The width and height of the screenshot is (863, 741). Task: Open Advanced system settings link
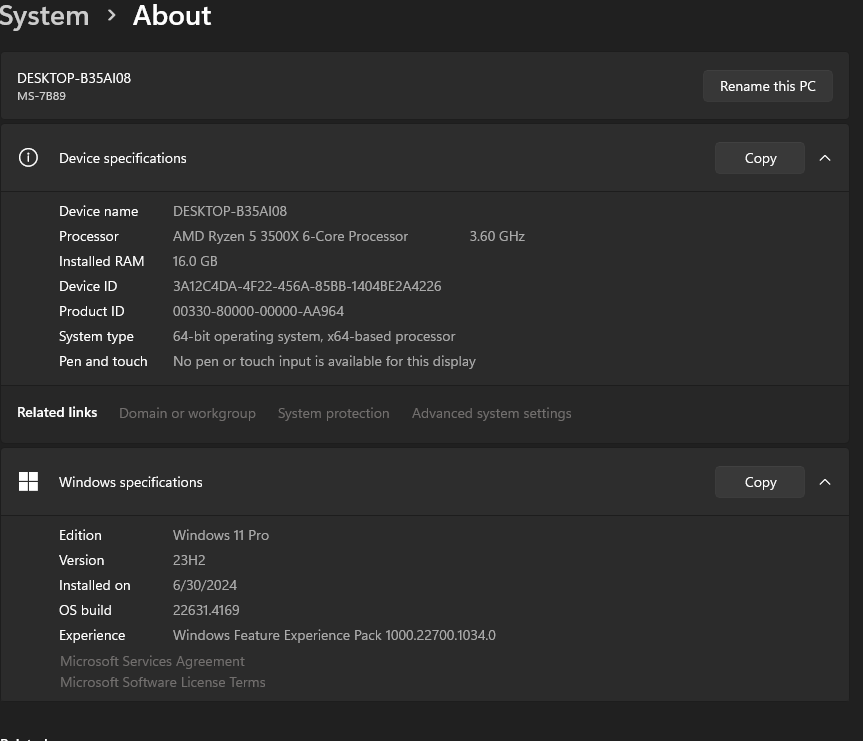pos(491,413)
